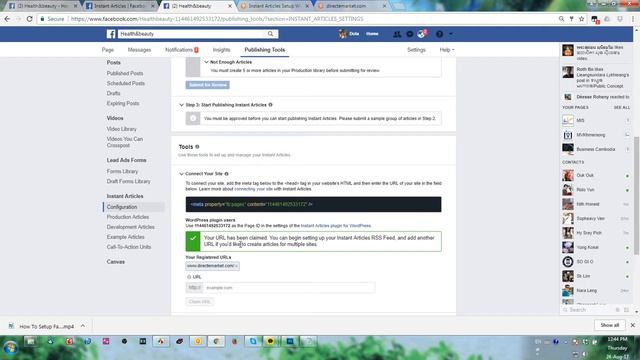
Task: Reload the page with refresh icon
Action: (x=29, y=19)
